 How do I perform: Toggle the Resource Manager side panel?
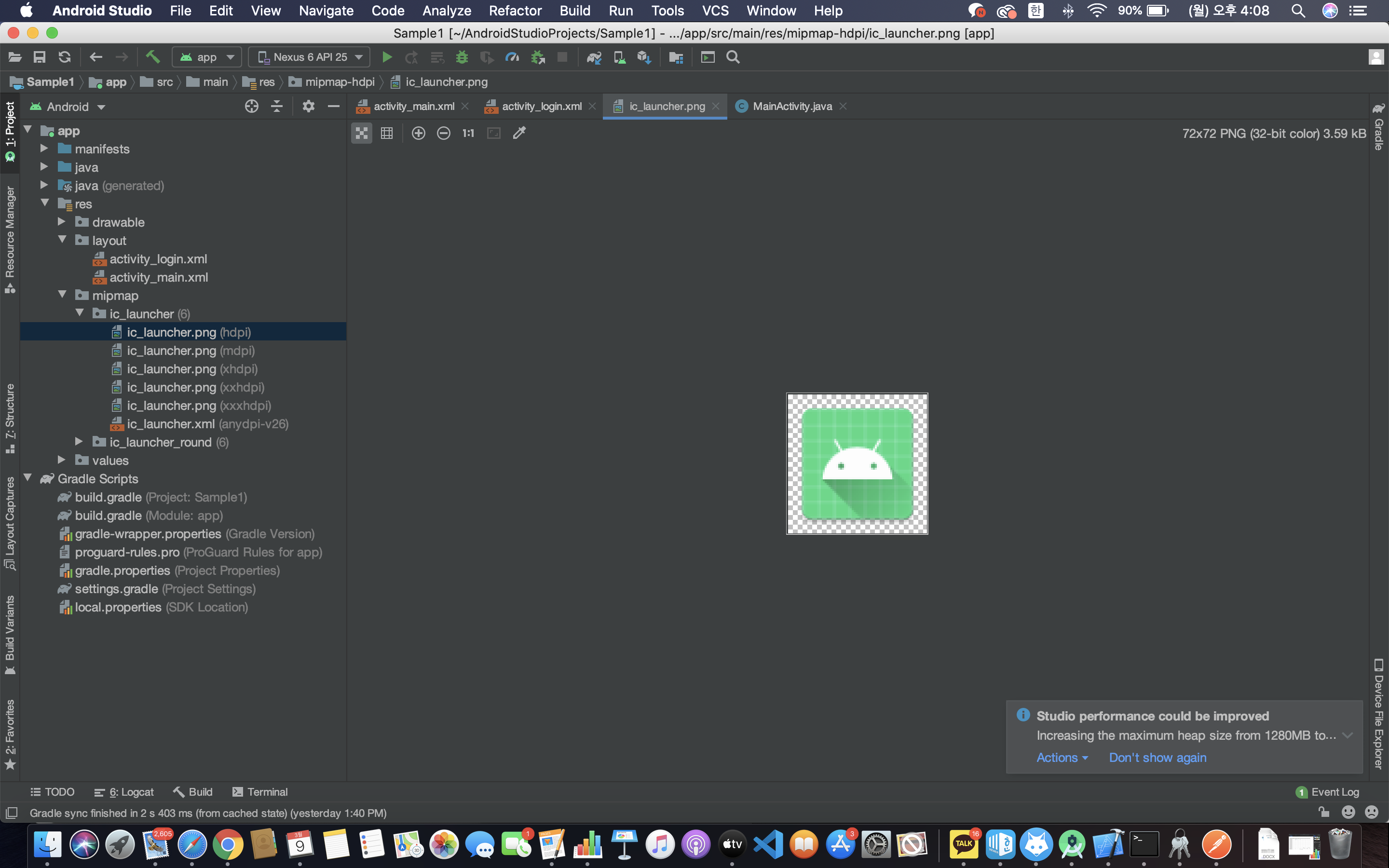click(x=10, y=238)
